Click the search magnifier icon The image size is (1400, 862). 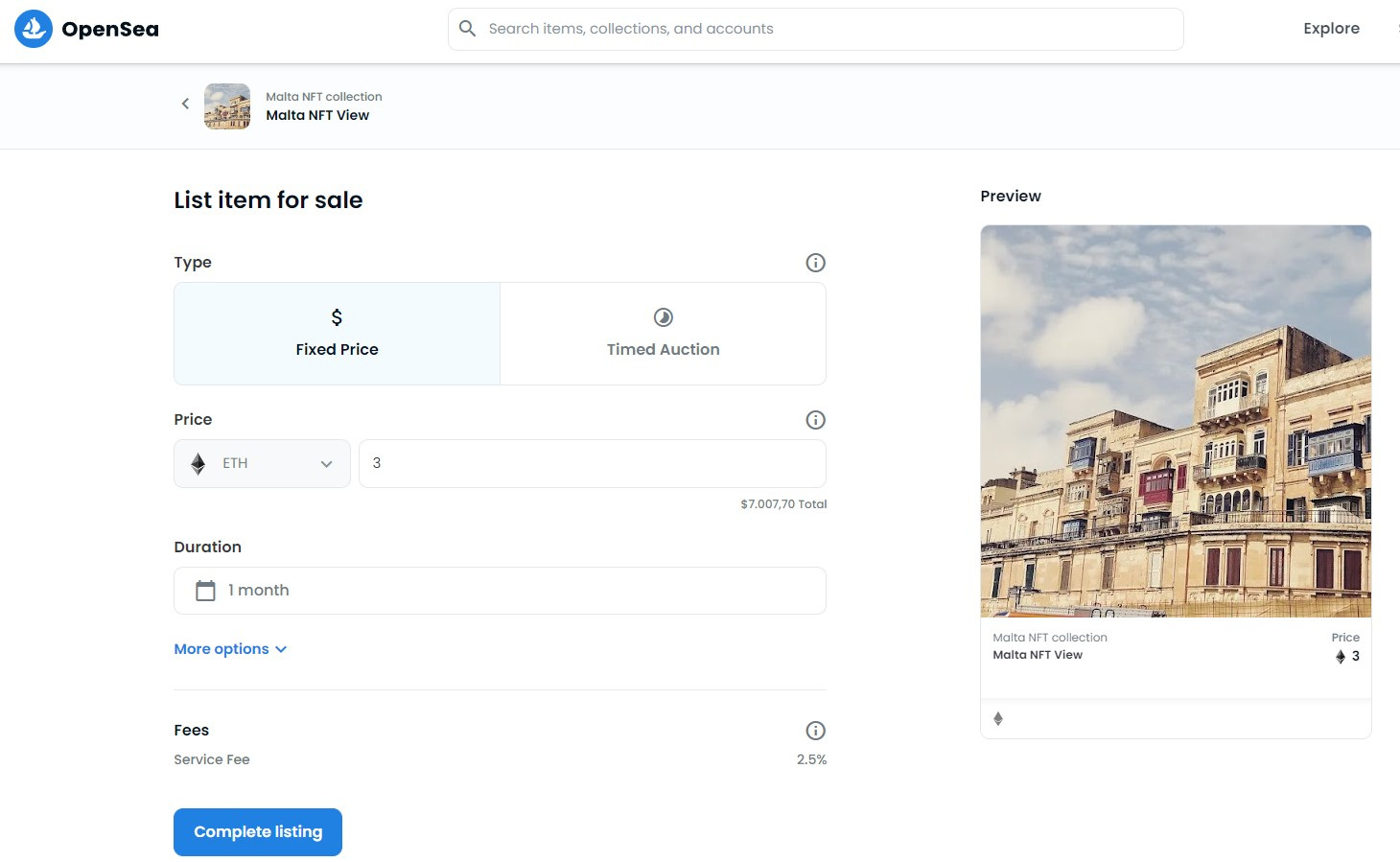pos(467,29)
